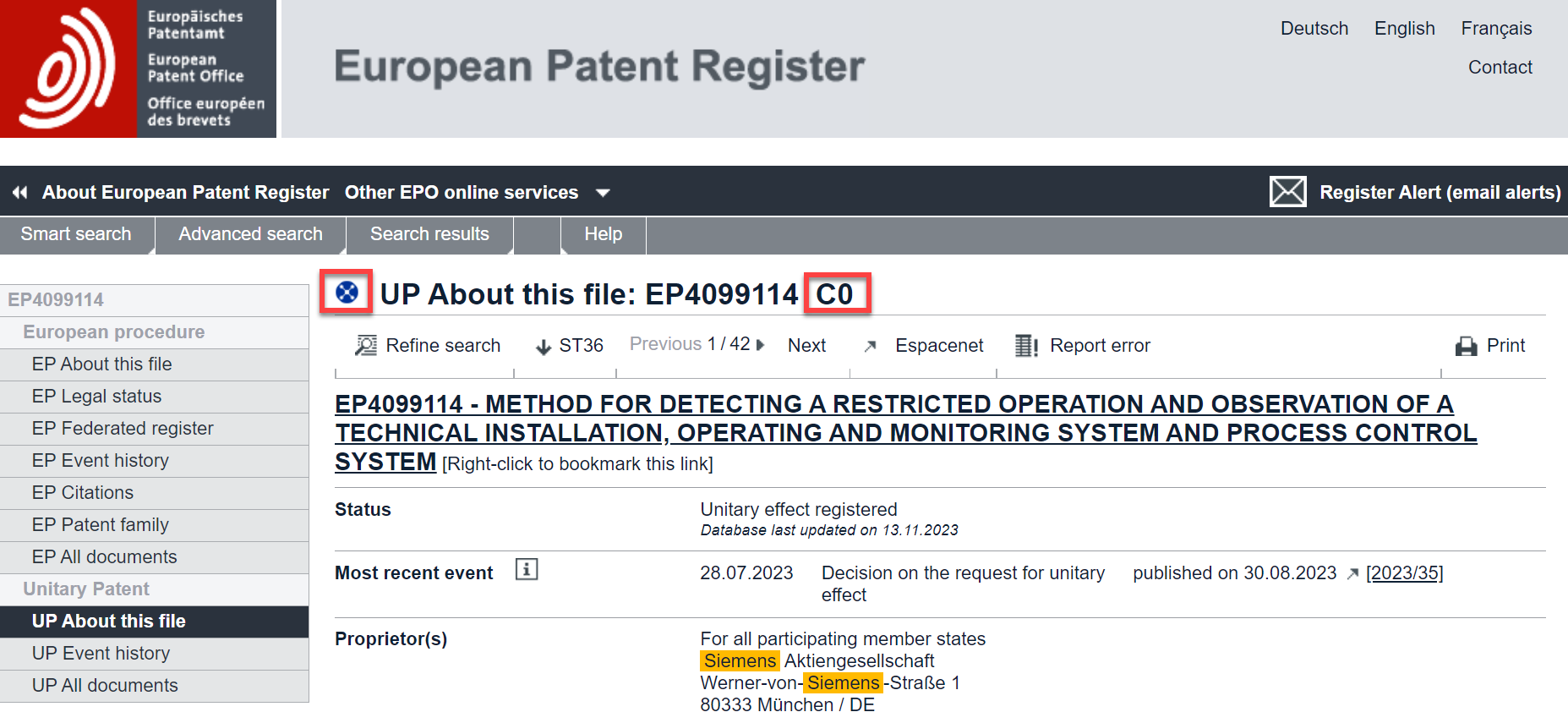Viewport: 1568px width, 723px height.
Task: Click the info icon beside Most recent event
Action: coord(527,570)
